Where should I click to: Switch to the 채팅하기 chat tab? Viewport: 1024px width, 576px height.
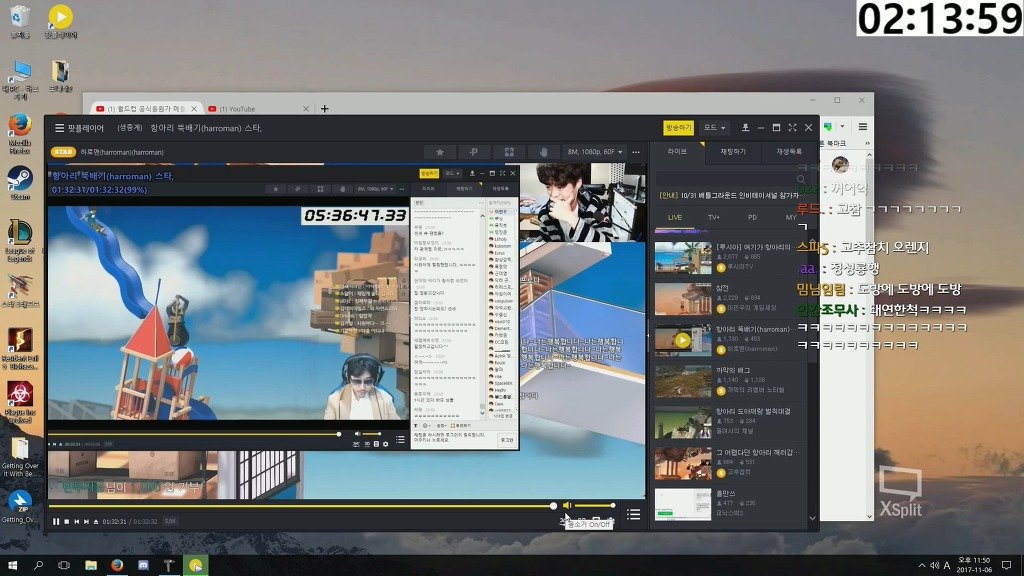733,152
